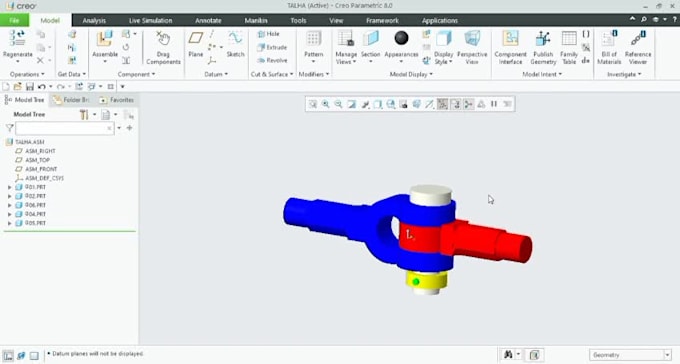Expand the 002.PRT tree node

[10, 197]
